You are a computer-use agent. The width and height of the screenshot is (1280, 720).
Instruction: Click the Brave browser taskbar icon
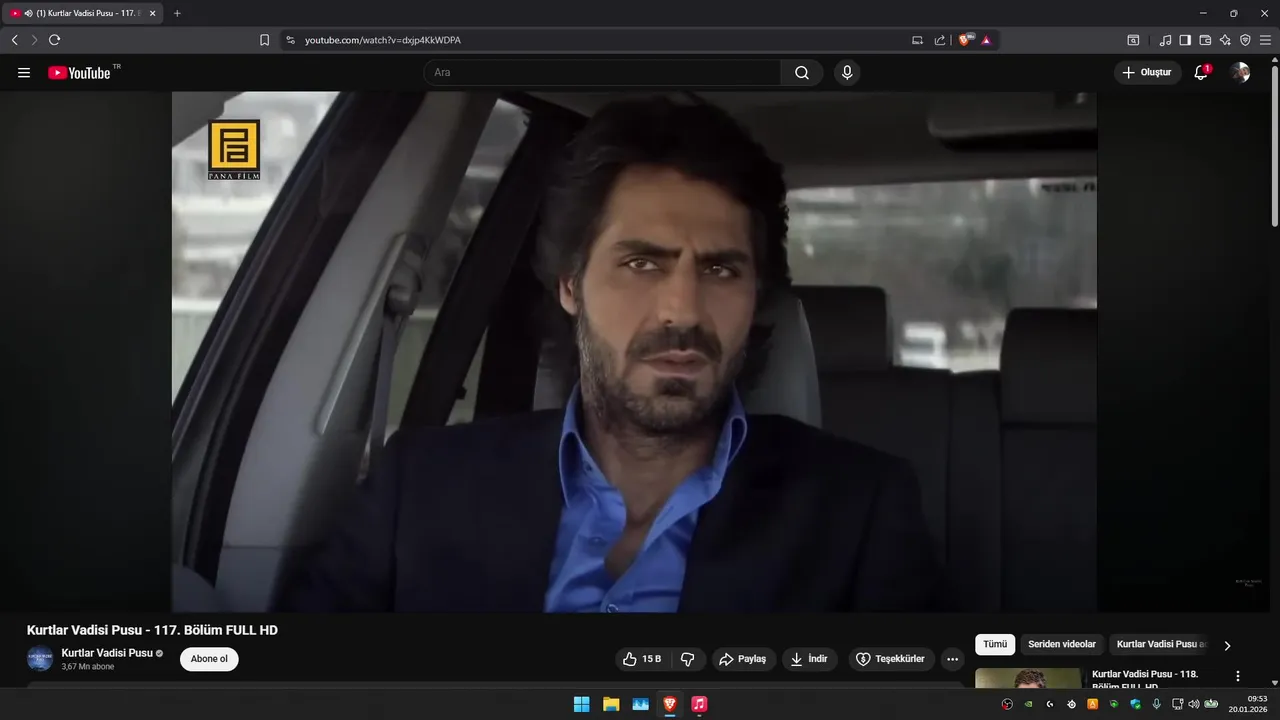point(669,704)
